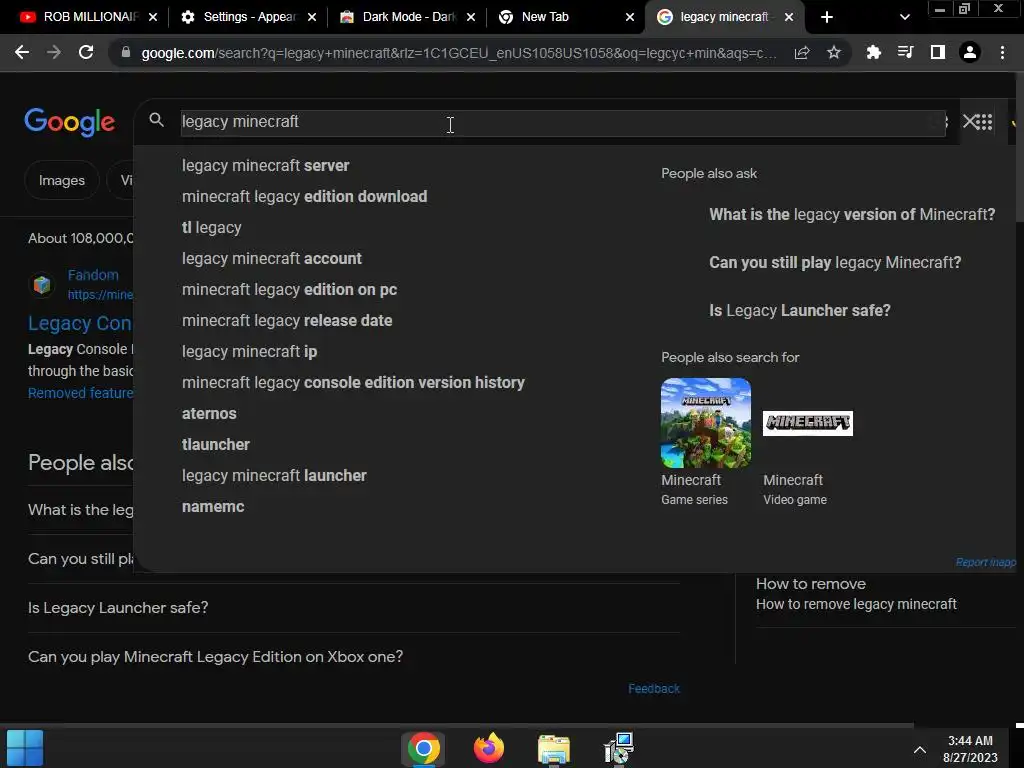This screenshot has width=1024, height=768.
Task: Select suggestion legacy minecraft ip
Action: (249, 352)
